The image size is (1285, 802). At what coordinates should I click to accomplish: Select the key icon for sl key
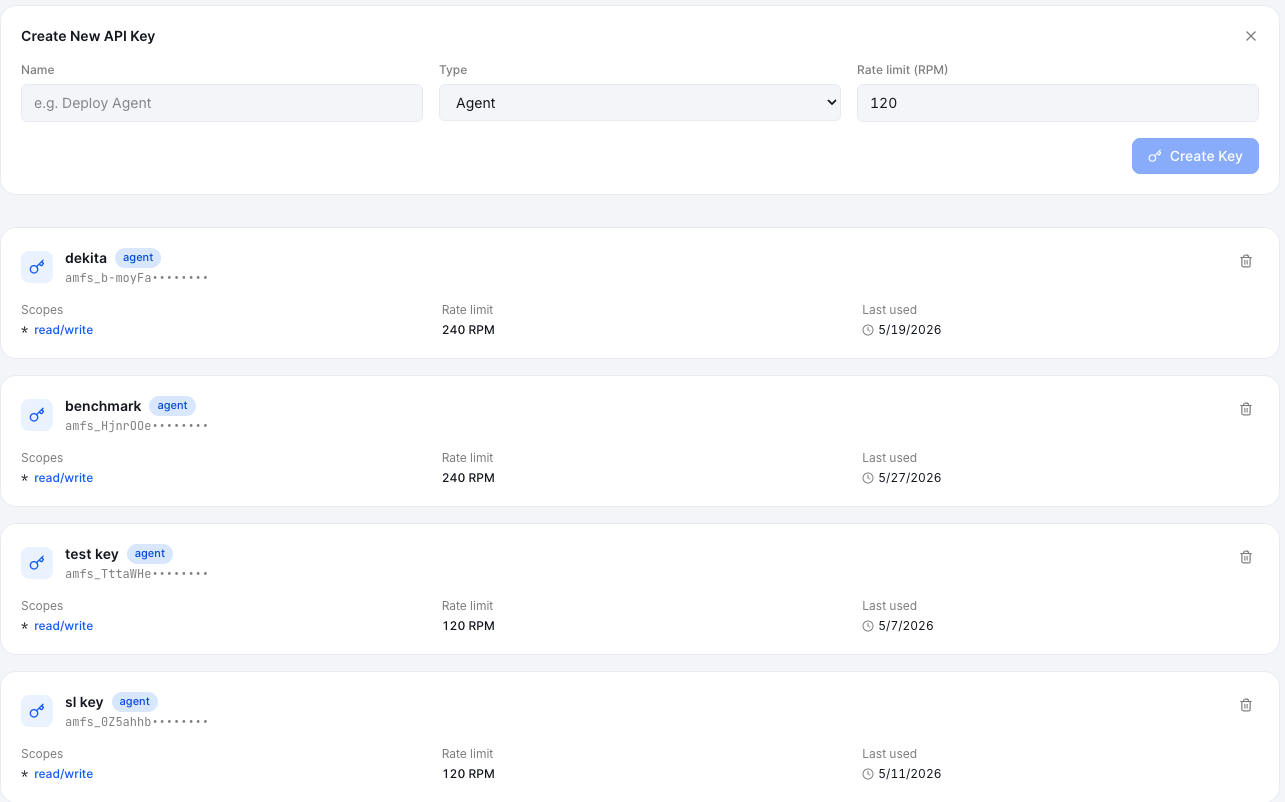[x=37, y=711]
